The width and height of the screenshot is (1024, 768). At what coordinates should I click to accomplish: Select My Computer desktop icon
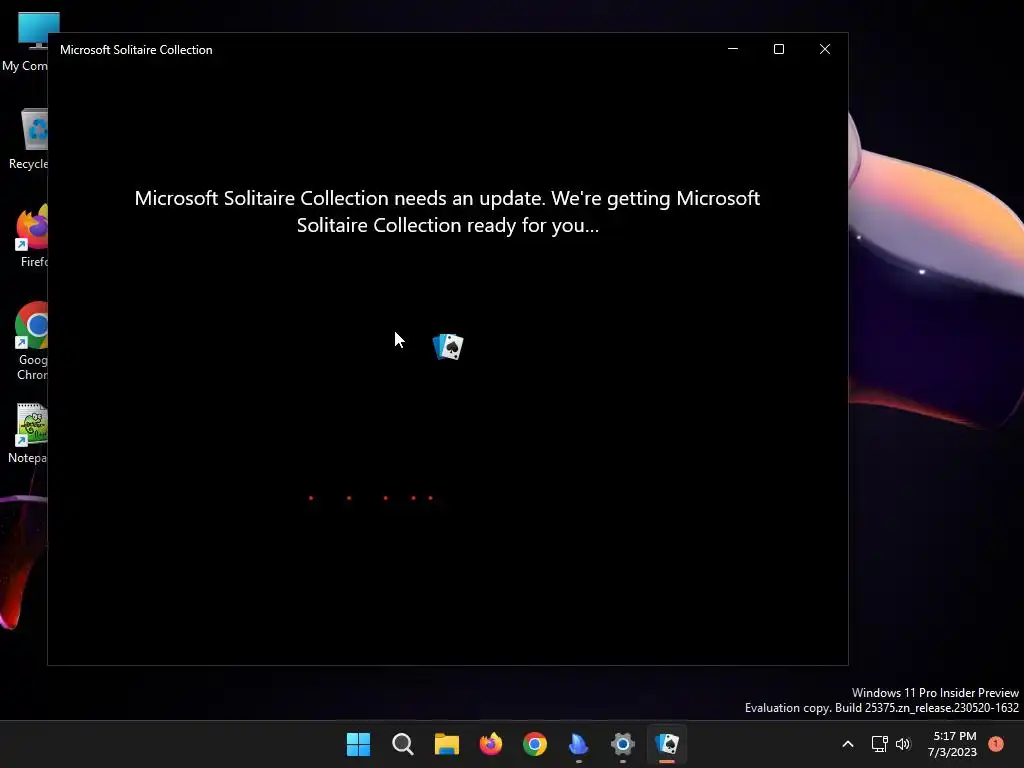click(x=25, y=42)
